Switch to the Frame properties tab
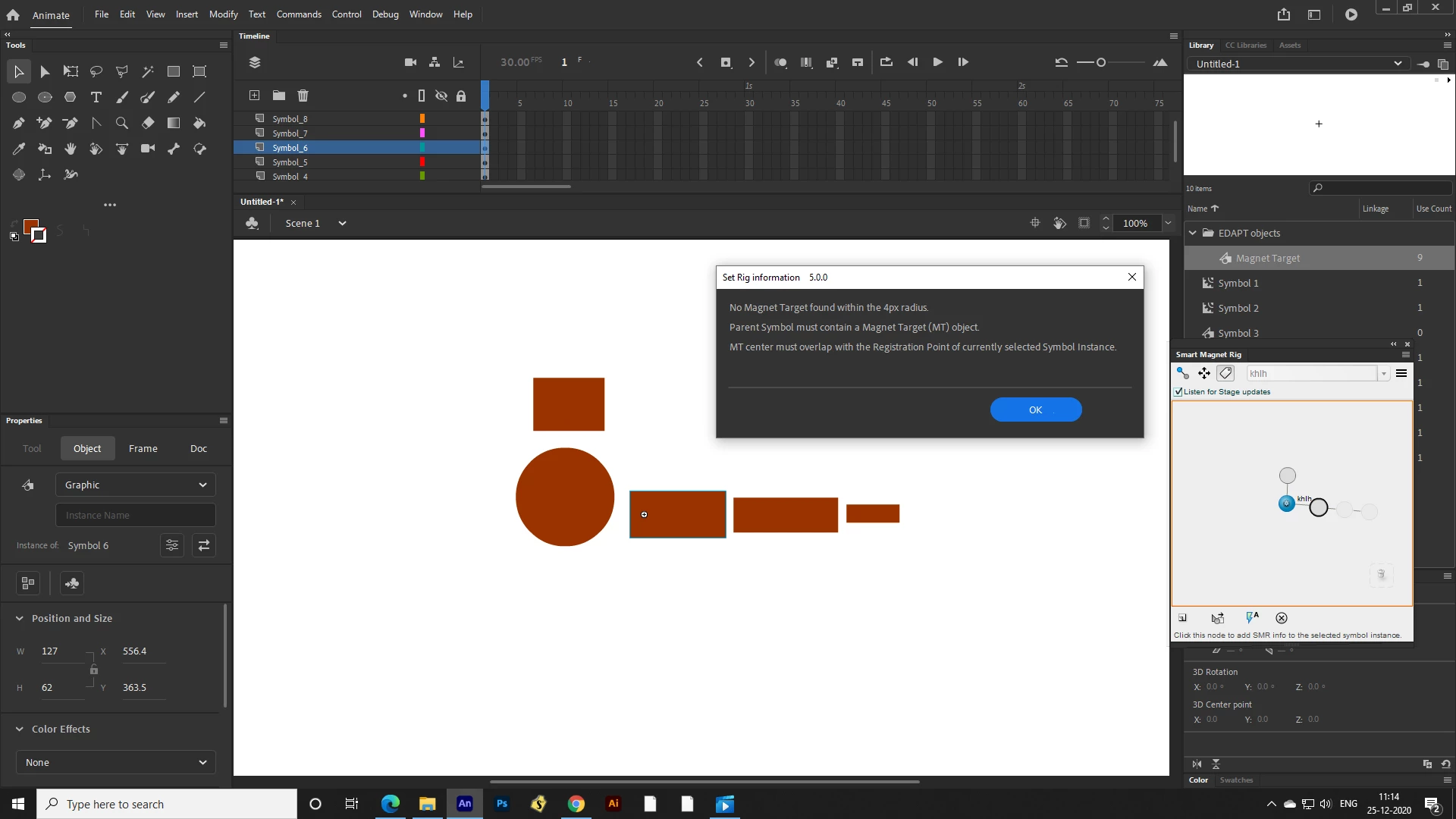 click(x=143, y=448)
